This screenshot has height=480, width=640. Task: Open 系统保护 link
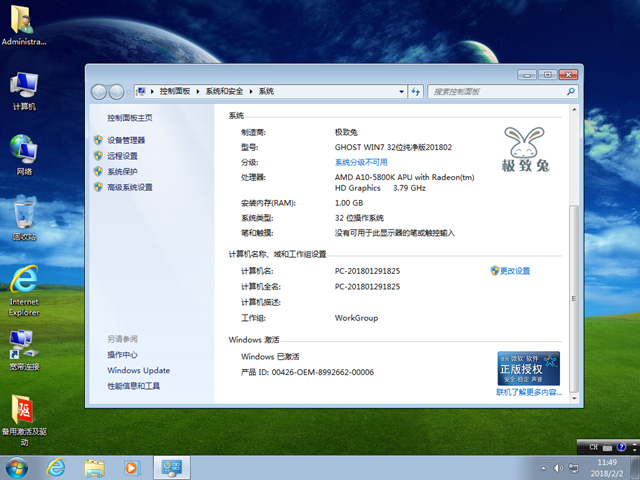point(122,171)
